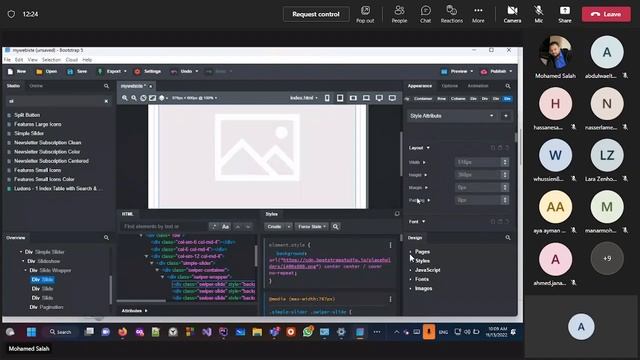Select Container in the breadcrumb bar
The width and height of the screenshot is (640, 360).
(x=423, y=99)
